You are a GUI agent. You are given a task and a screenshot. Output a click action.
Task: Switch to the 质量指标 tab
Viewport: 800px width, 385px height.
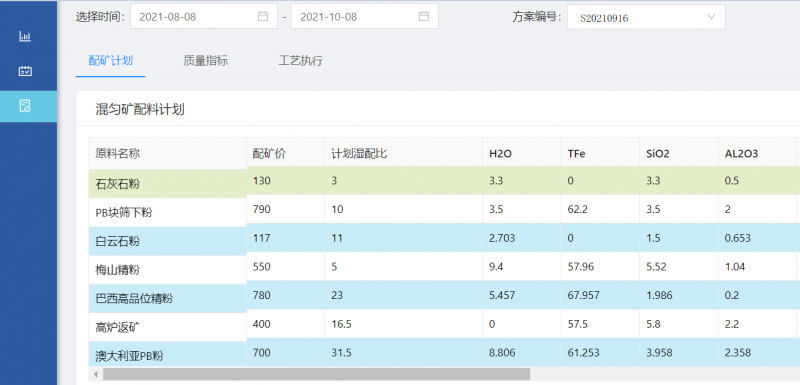tap(206, 61)
